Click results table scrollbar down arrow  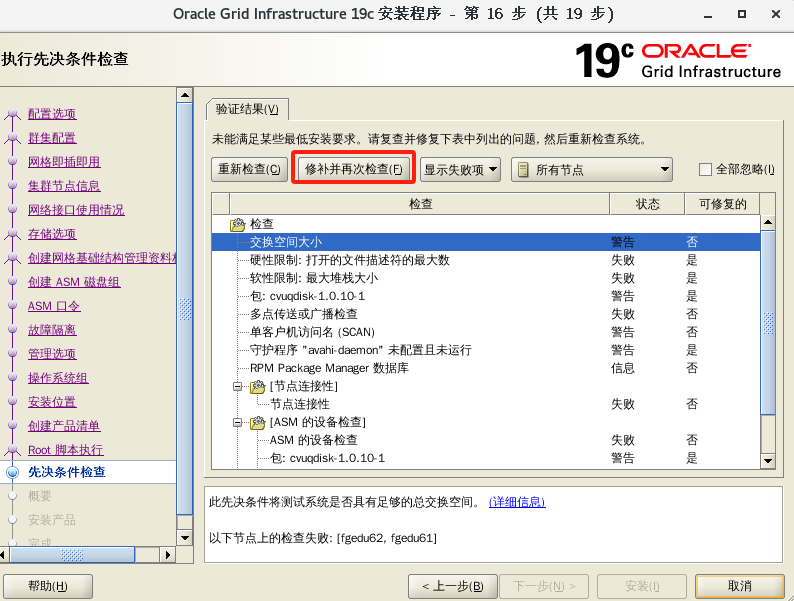(768, 461)
